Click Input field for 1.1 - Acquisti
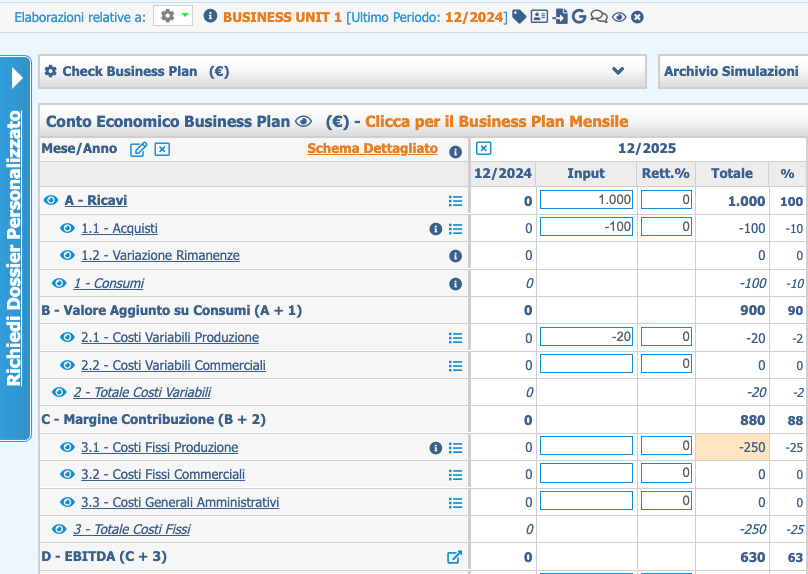 coord(586,226)
